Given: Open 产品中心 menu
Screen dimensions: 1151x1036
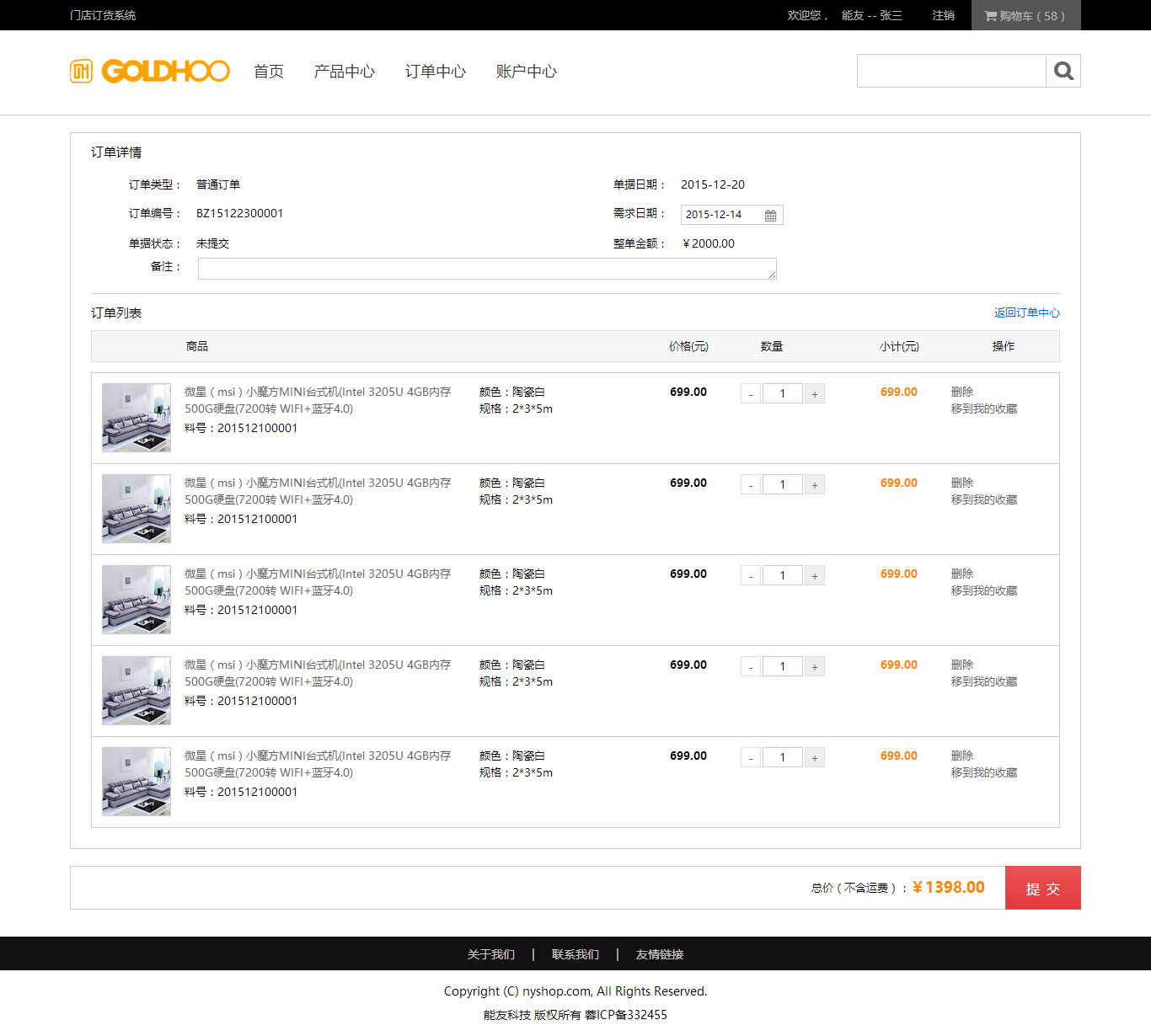Looking at the screenshot, I should point(344,72).
